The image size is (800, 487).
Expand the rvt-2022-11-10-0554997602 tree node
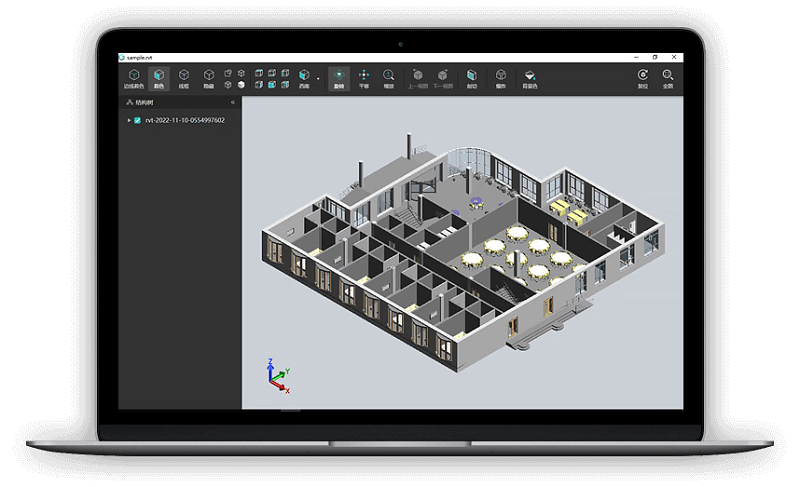pyautogui.click(x=129, y=120)
